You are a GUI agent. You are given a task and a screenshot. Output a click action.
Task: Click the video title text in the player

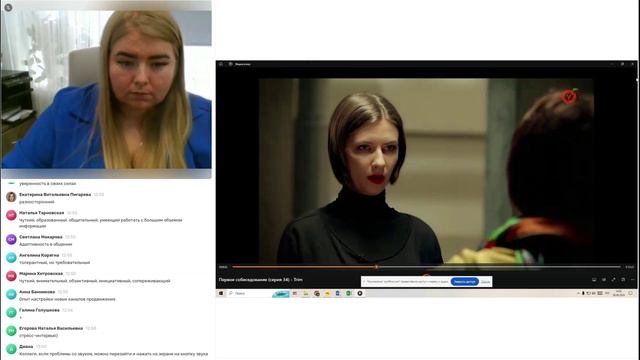coord(260,280)
